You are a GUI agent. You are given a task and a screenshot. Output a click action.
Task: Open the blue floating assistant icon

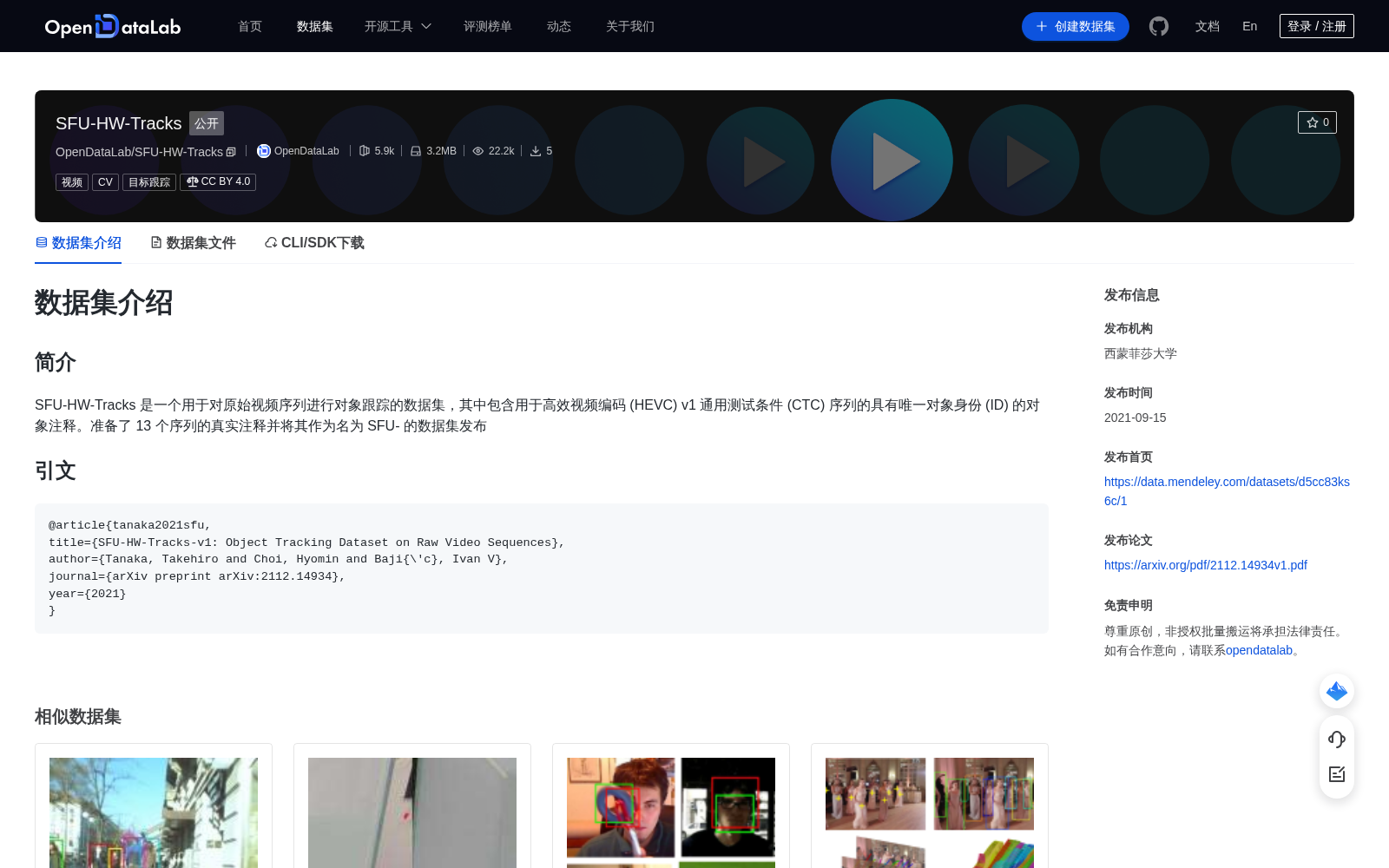[1337, 691]
